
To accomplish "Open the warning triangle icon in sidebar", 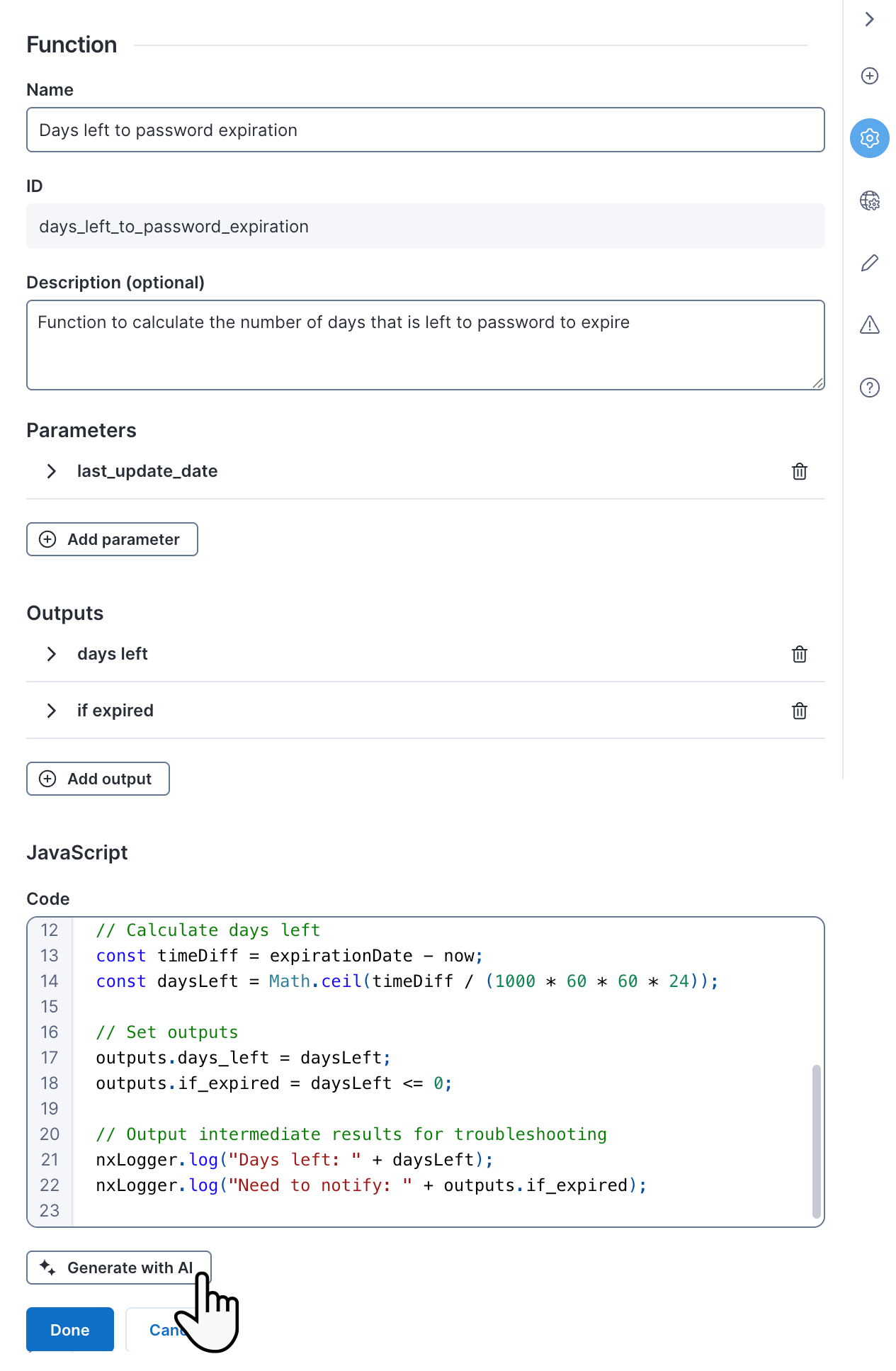I will click(x=869, y=325).
